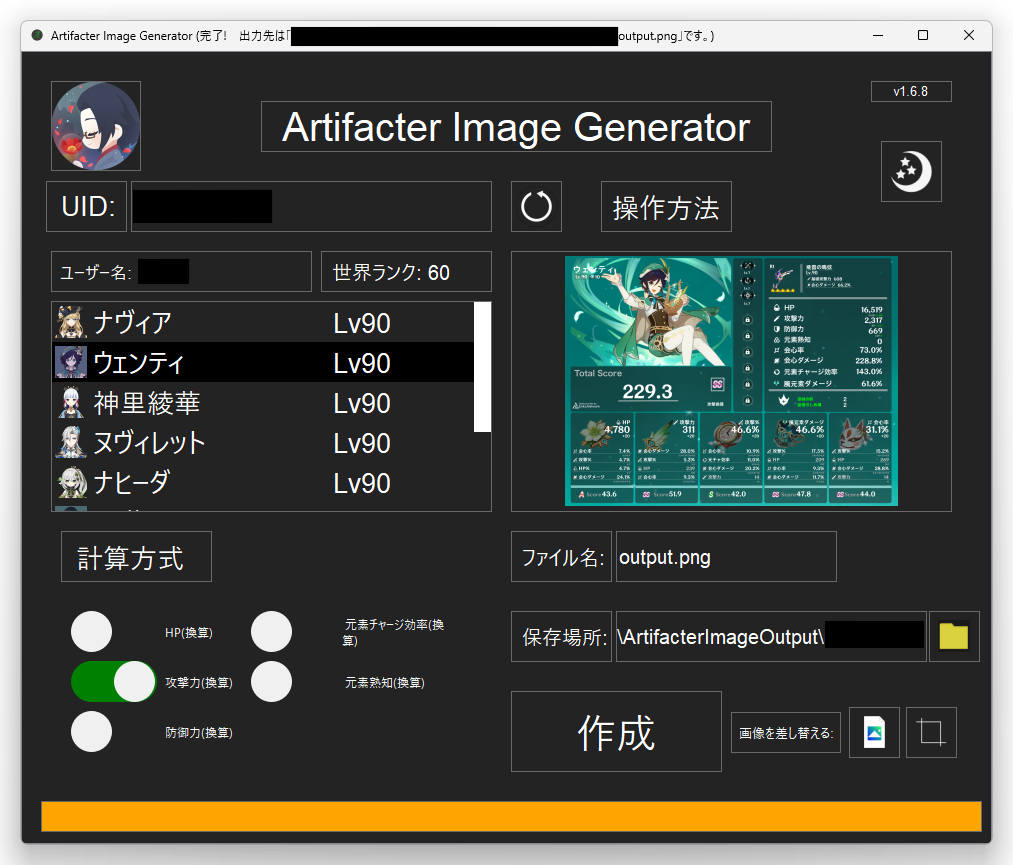Click the generated Venti build card preview

pyautogui.click(x=731, y=381)
